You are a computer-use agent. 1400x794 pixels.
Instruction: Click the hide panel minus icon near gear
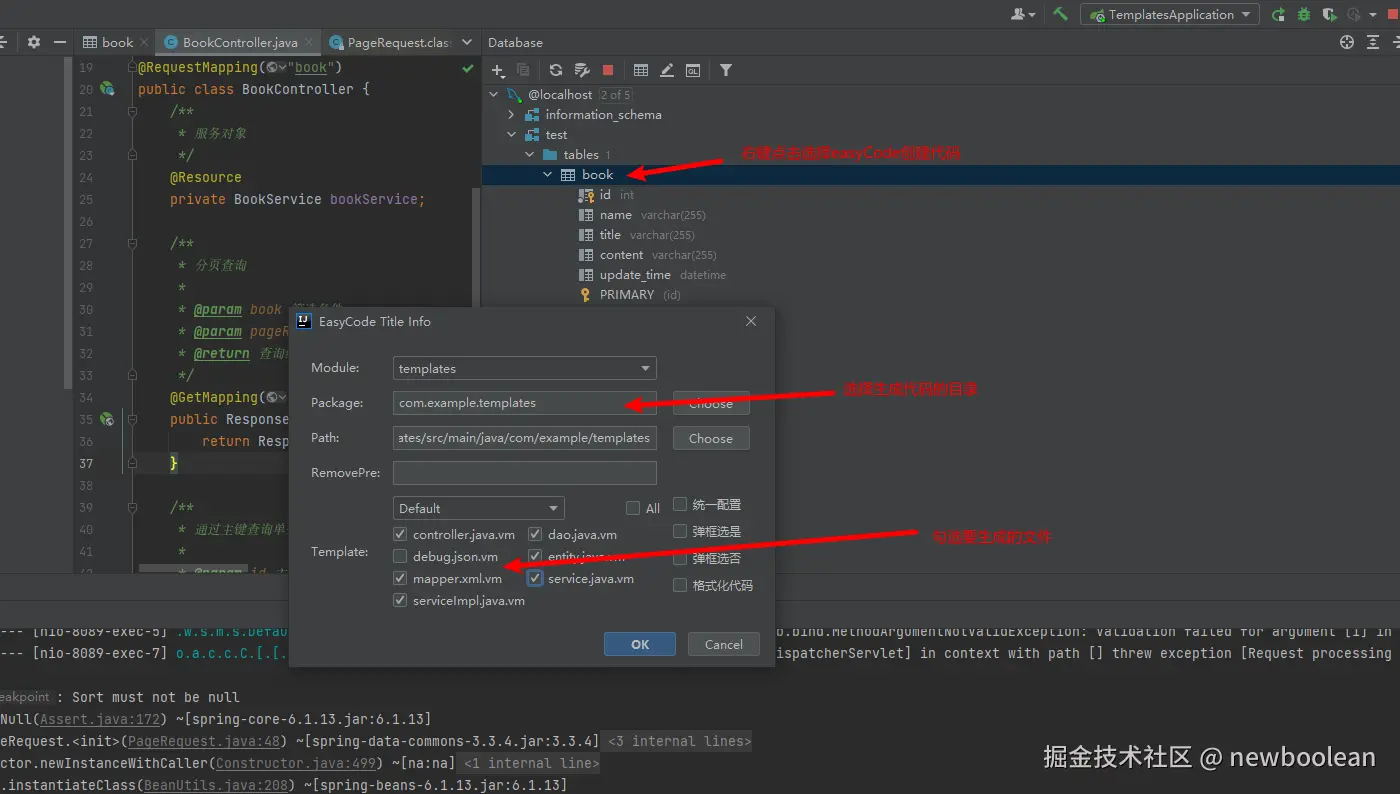(x=61, y=42)
